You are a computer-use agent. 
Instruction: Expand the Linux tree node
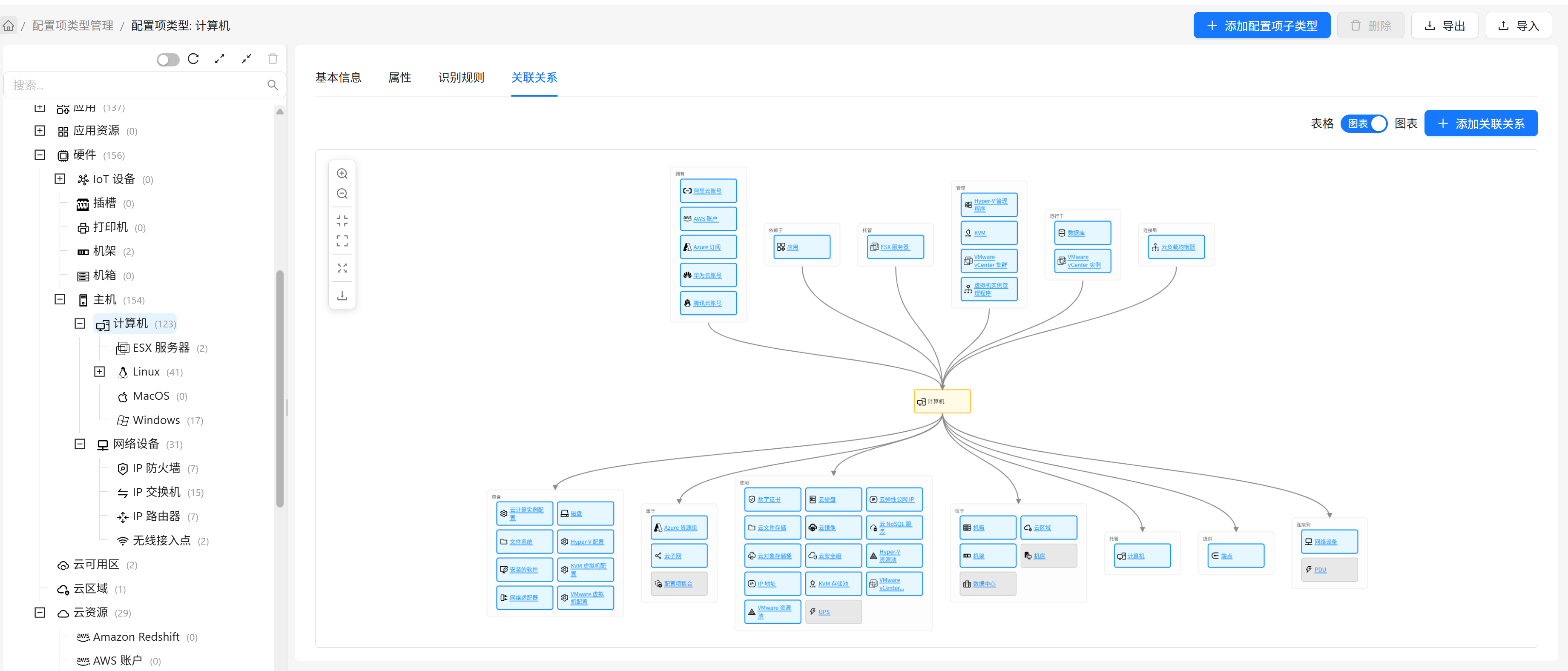(100, 372)
